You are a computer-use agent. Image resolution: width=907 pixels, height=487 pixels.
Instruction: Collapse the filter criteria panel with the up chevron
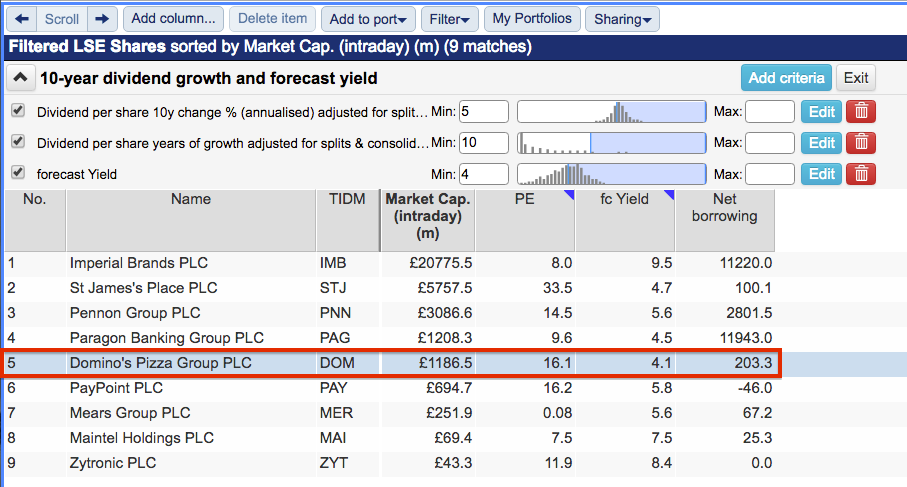pyautogui.click(x=20, y=78)
